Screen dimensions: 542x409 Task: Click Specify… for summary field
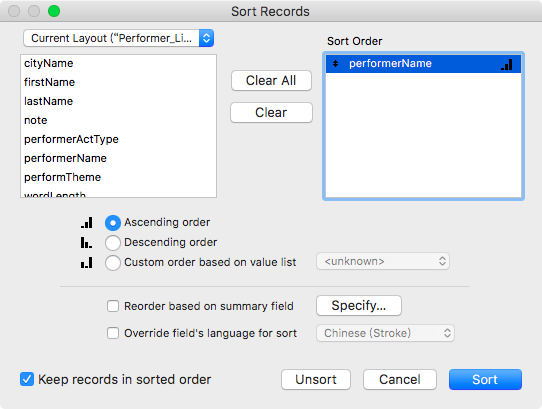point(359,306)
